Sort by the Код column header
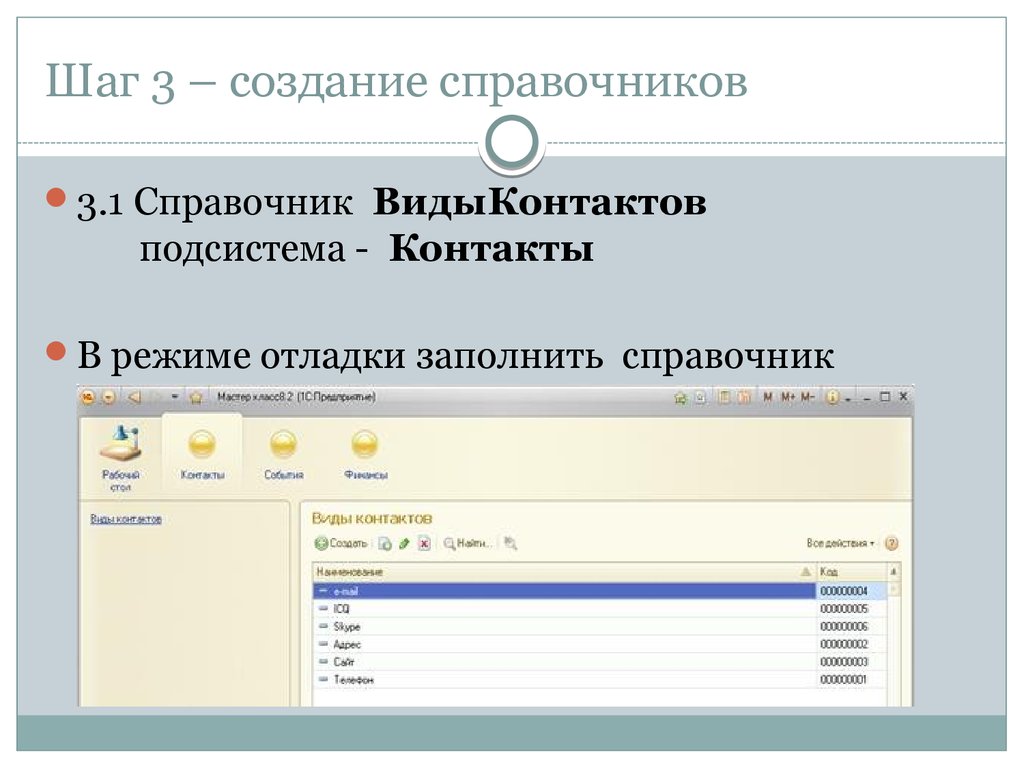This screenshot has height=768, width=1024. coord(852,572)
